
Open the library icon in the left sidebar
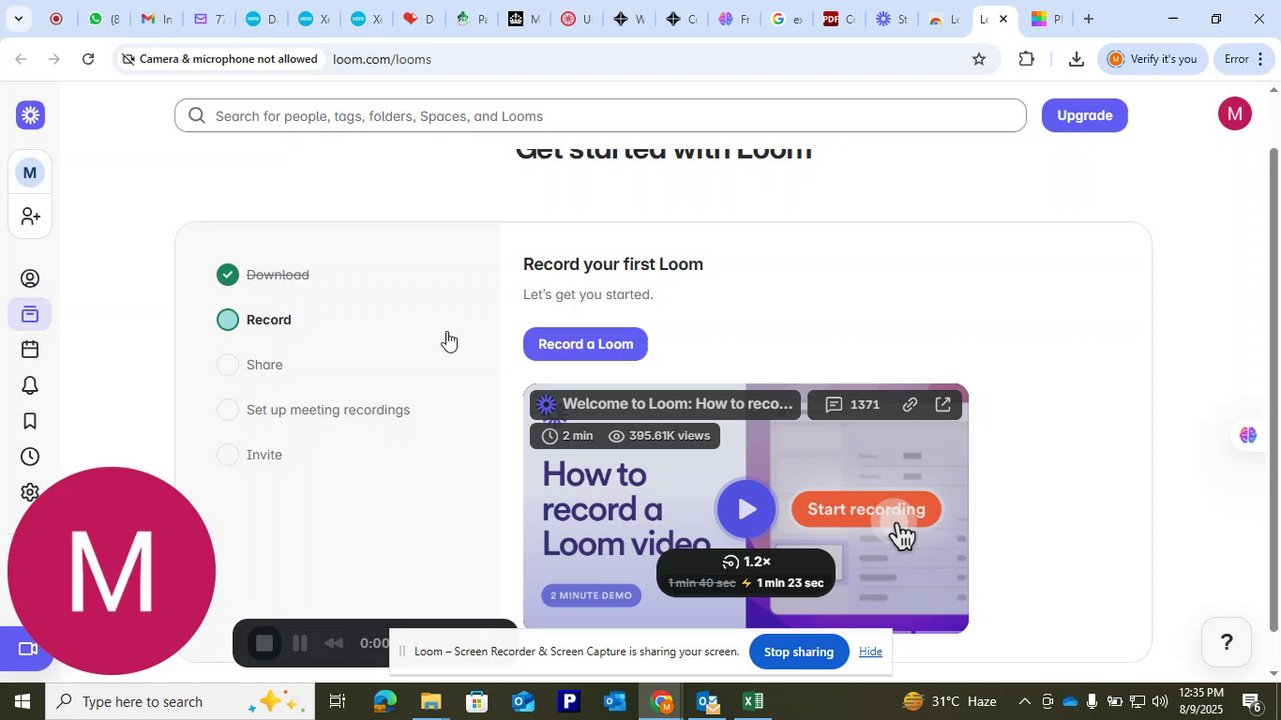[30, 315]
